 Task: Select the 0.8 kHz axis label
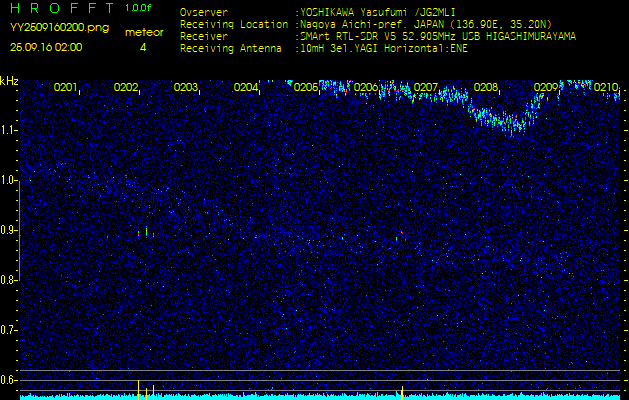click(10, 280)
